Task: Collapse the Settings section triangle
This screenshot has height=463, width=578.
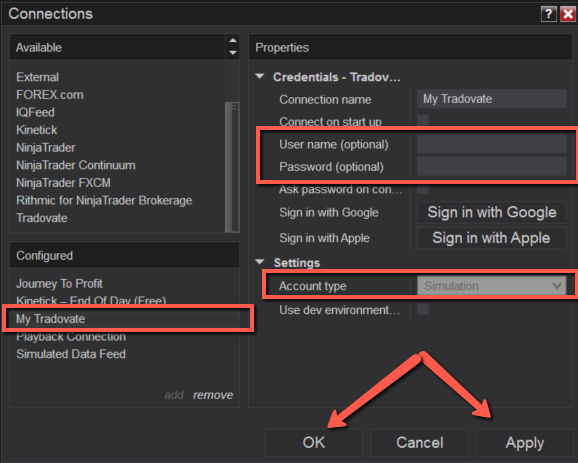Action: click(x=260, y=262)
